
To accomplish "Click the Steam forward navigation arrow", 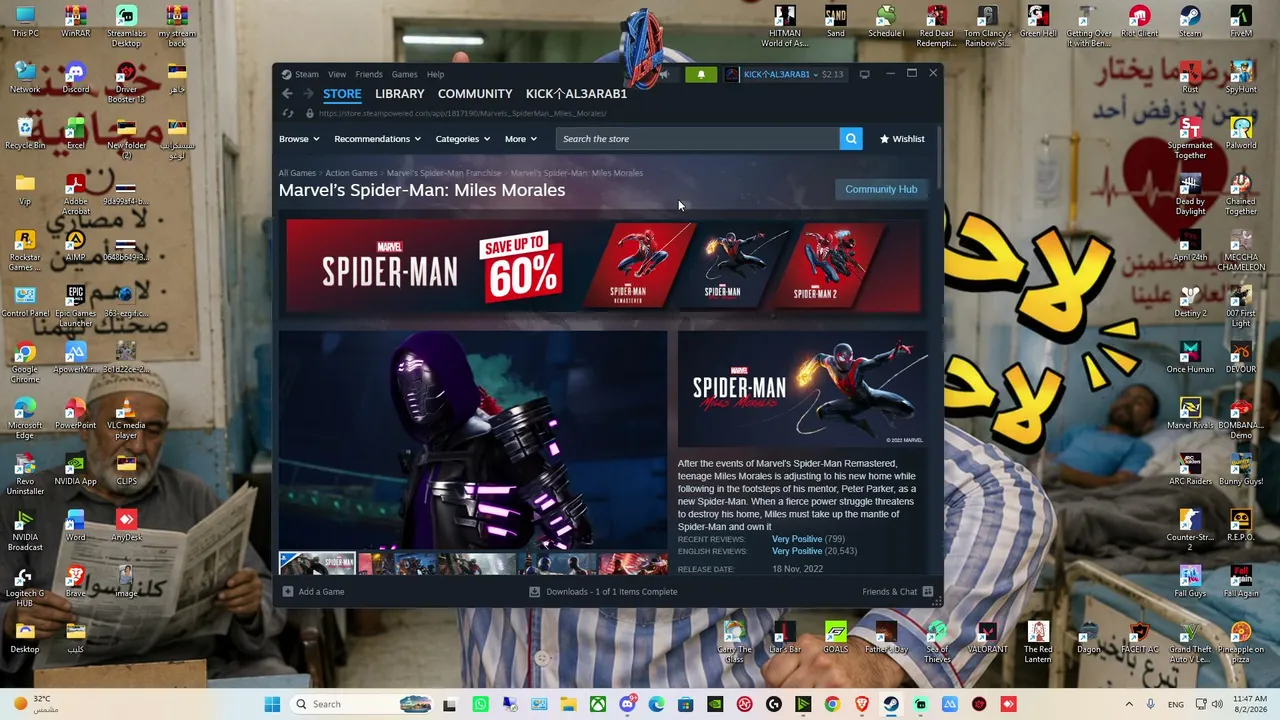I will [308, 94].
